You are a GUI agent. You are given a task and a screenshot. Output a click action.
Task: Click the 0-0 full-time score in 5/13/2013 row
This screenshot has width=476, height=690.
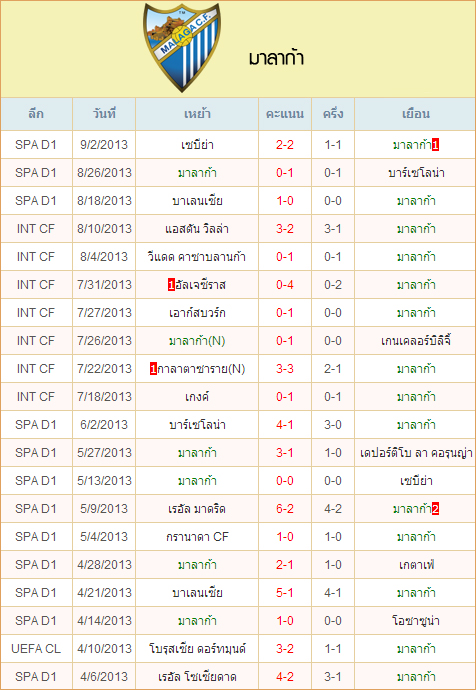285,481
